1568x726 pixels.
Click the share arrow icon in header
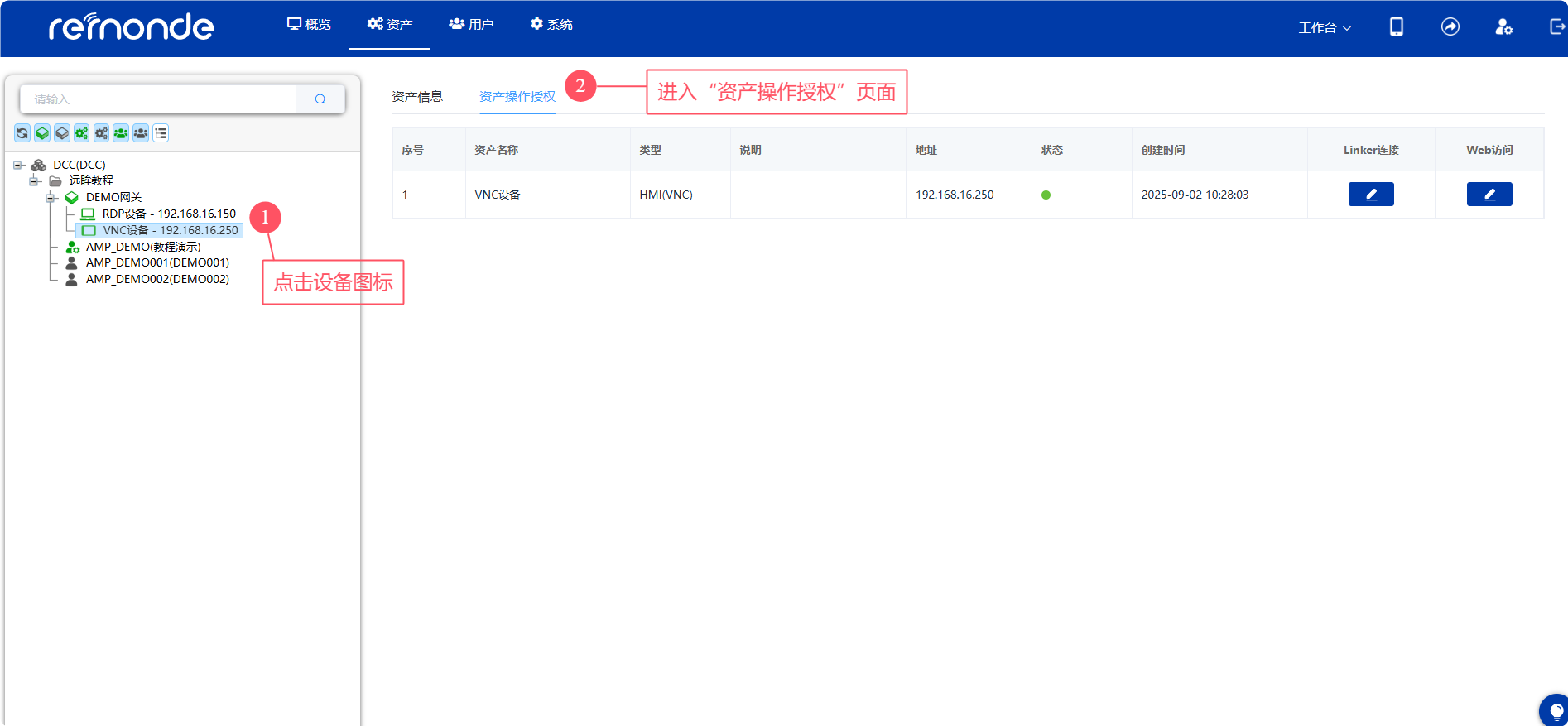point(1450,27)
